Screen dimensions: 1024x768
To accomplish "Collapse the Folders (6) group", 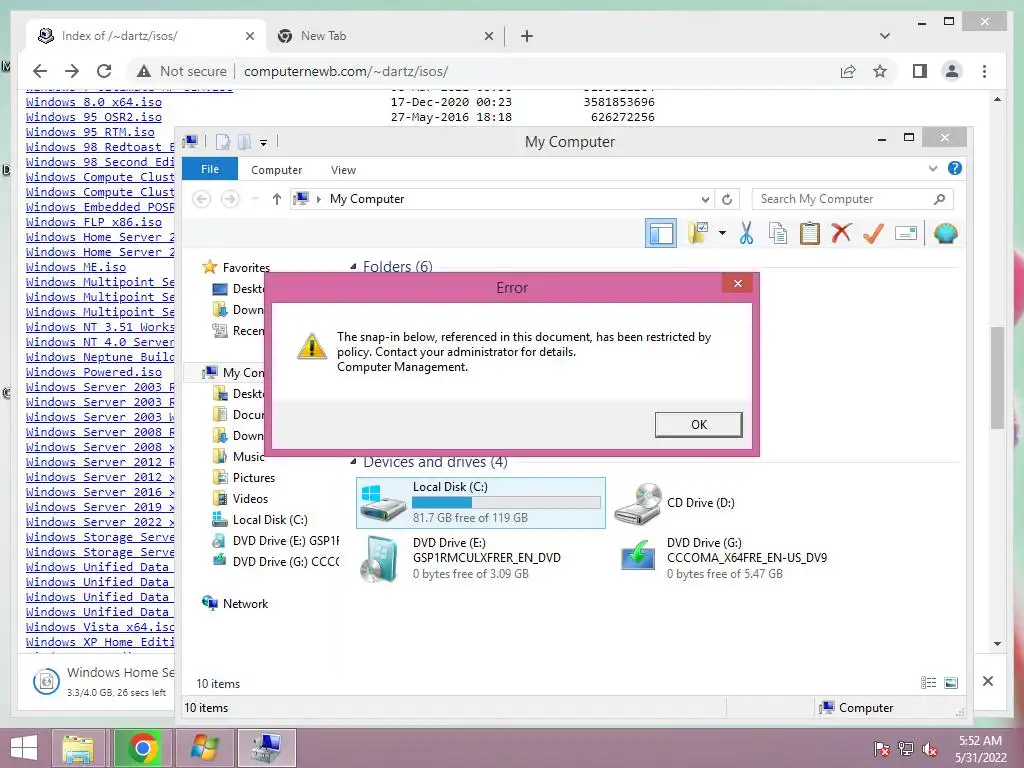I will (353, 266).
